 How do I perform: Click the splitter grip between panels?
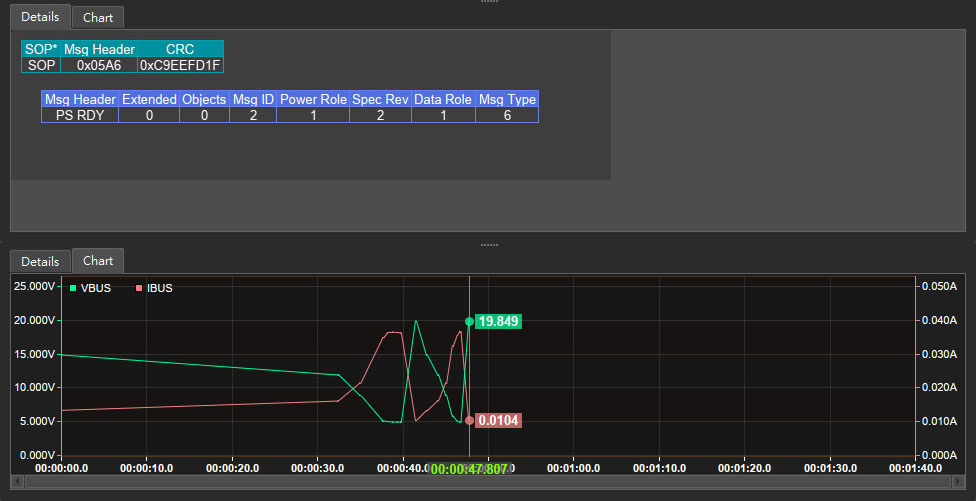tap(489, 245)
